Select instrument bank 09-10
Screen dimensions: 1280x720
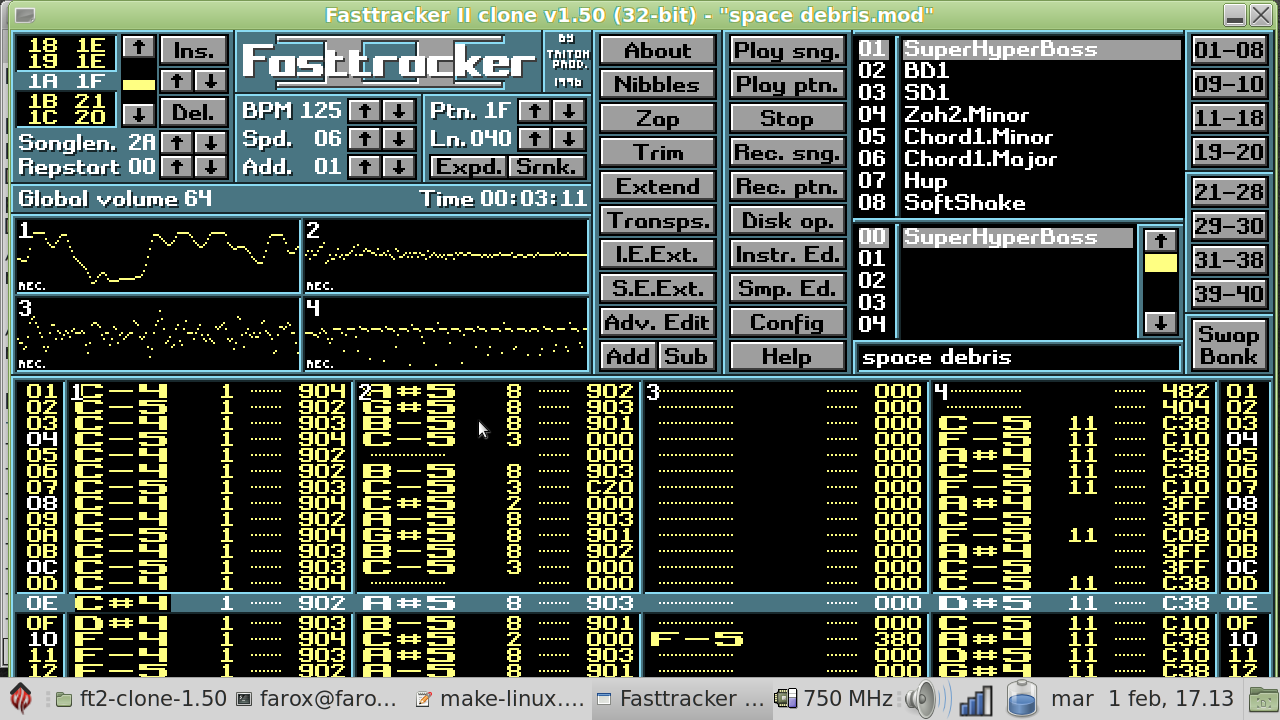click(1228, 85)
